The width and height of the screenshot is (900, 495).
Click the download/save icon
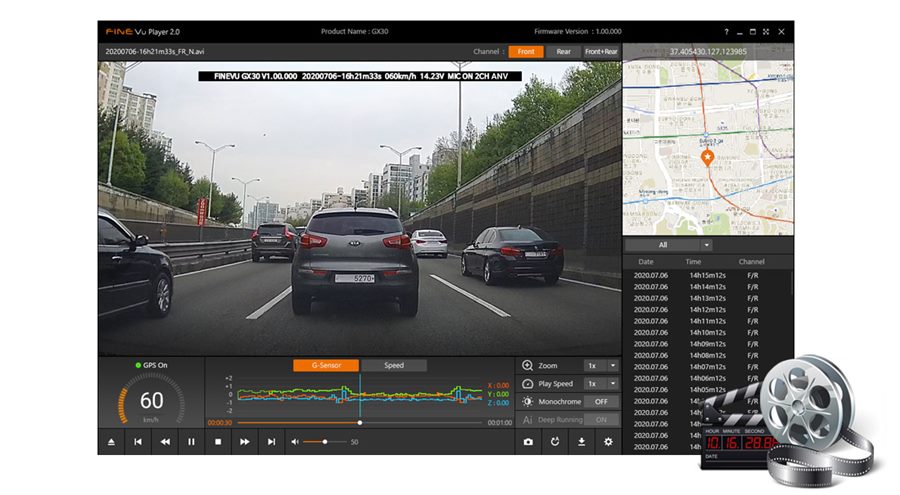point(581,442)
